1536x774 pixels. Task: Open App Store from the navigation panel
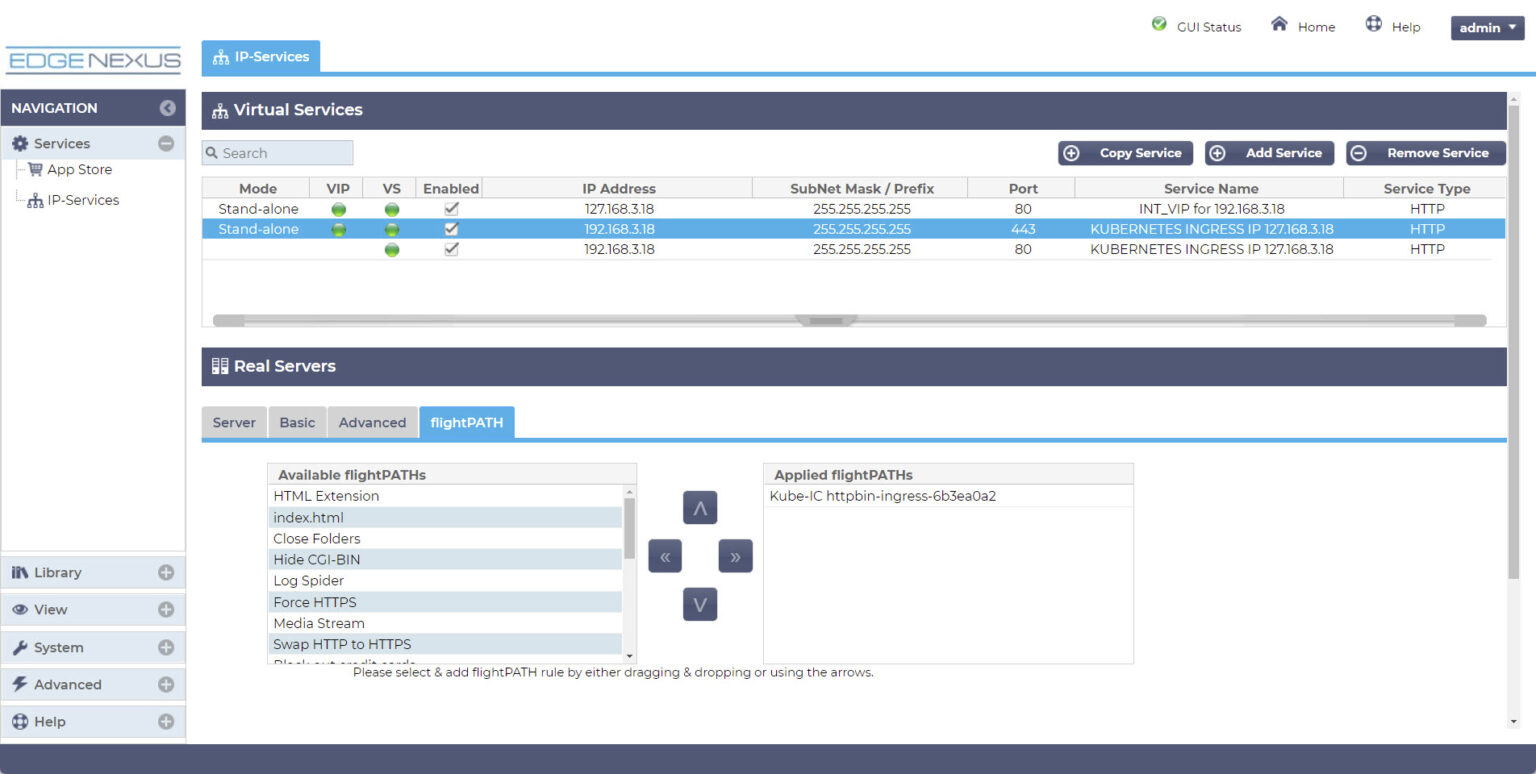click(80, 169)
